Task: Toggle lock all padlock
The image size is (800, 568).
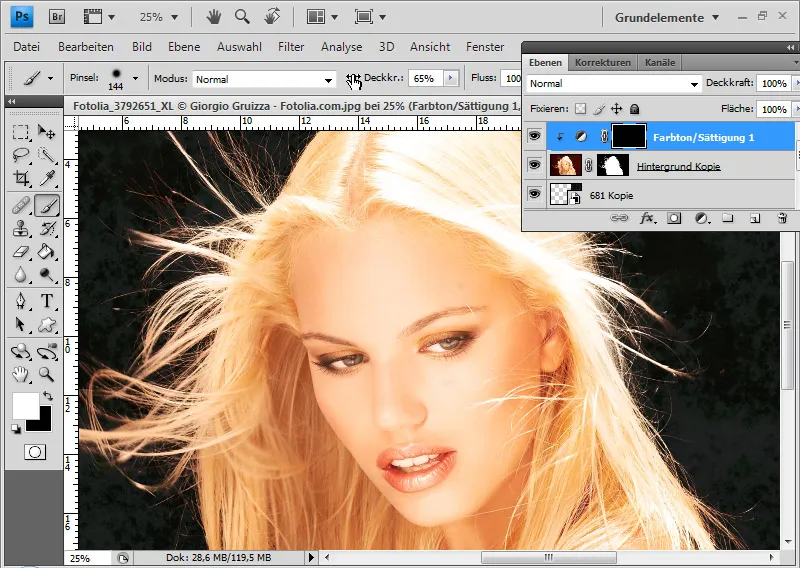Action: [634, 109]
